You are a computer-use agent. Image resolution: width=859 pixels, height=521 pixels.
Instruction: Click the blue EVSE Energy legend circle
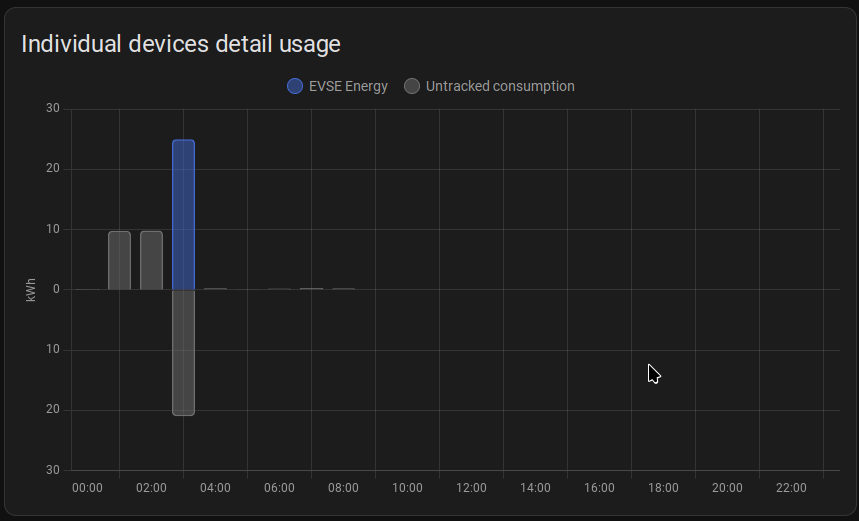295,86
